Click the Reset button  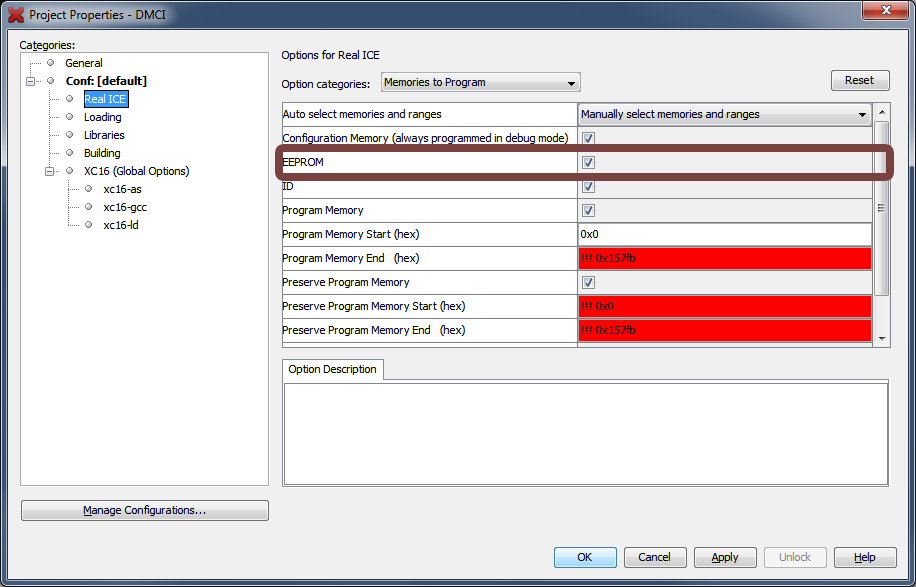tap(859, 80)
